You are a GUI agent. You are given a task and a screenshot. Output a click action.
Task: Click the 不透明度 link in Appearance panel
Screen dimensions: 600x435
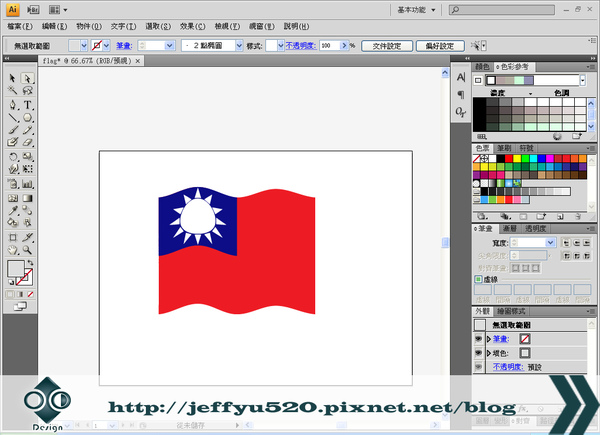tap(508, 367)
